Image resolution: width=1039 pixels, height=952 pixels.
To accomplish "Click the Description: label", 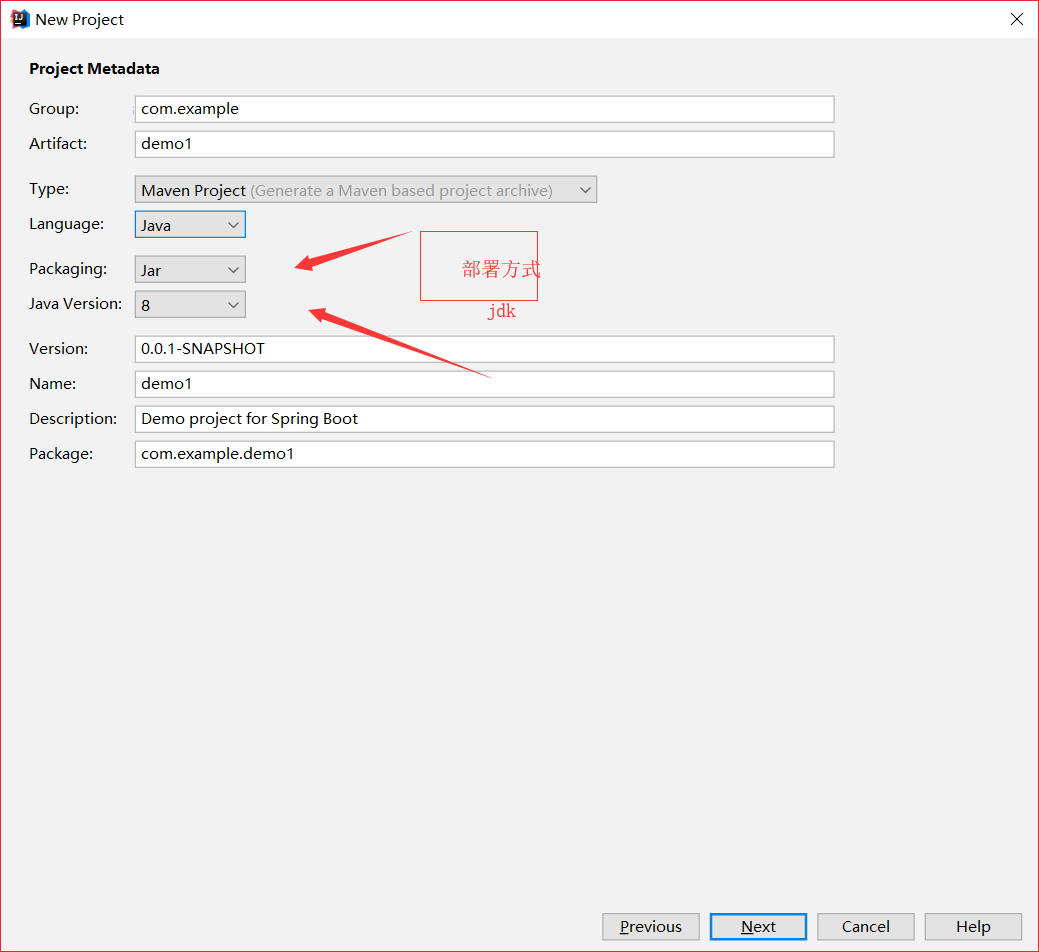I will coord(73,419).
